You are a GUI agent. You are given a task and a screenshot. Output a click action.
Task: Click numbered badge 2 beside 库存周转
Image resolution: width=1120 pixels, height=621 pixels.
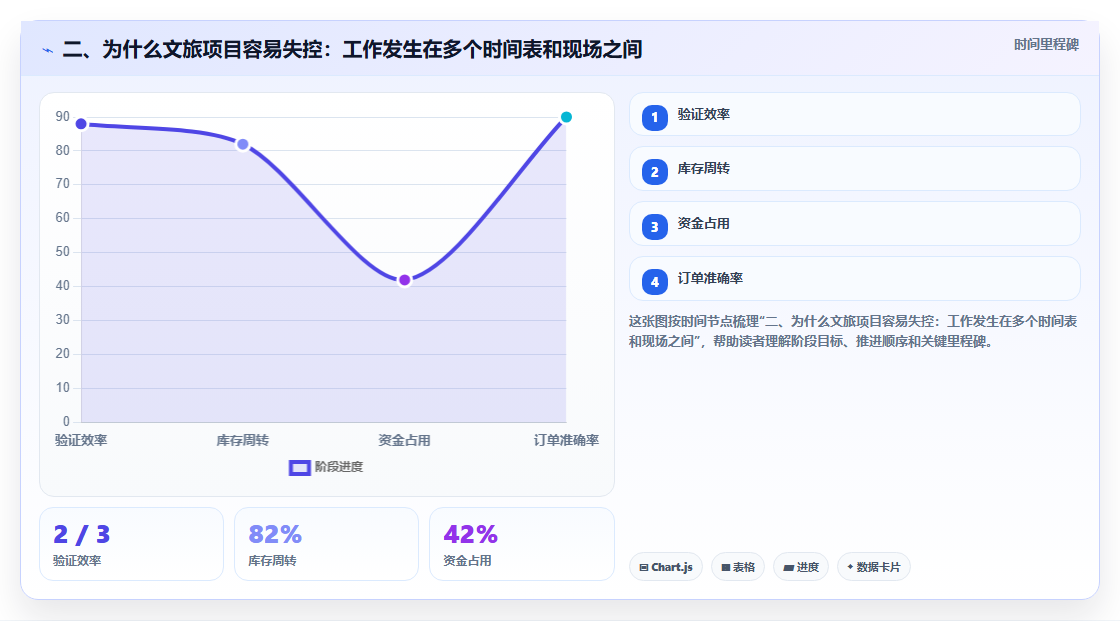point(654,172)
